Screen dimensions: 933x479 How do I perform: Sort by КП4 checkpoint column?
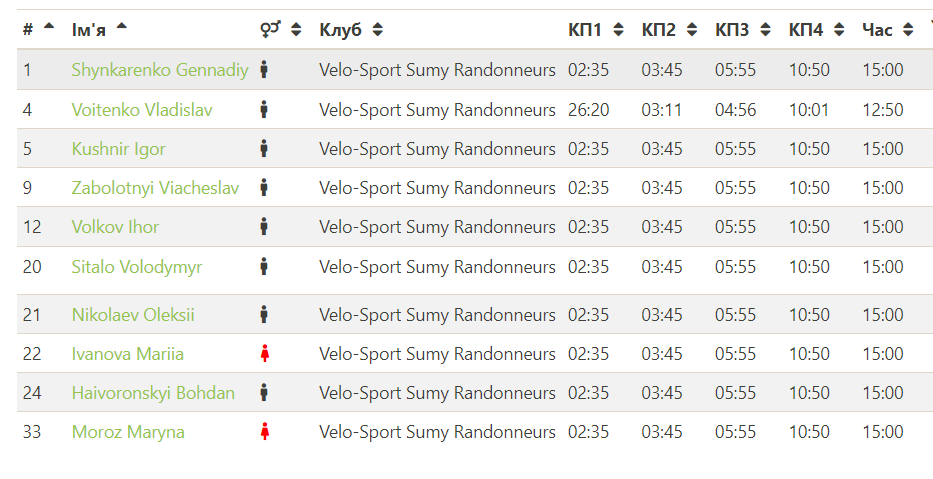click(839, 30)
